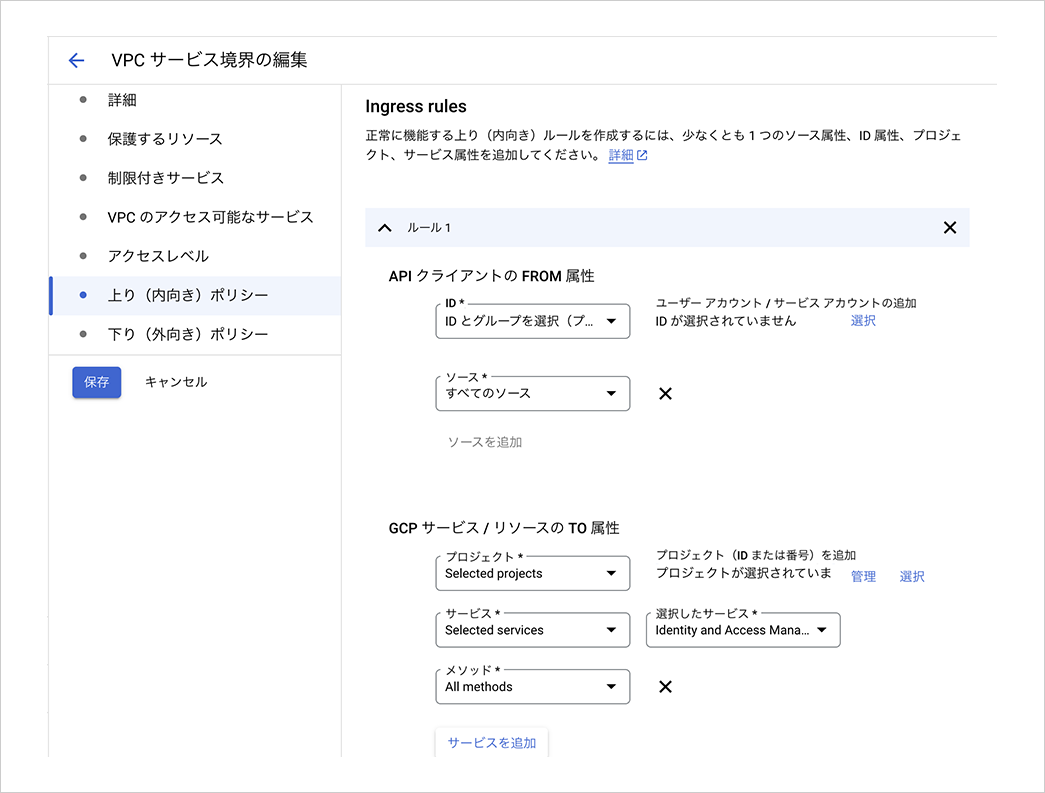Click the ルール 1 header label
1045x793 pixels.
429,228
